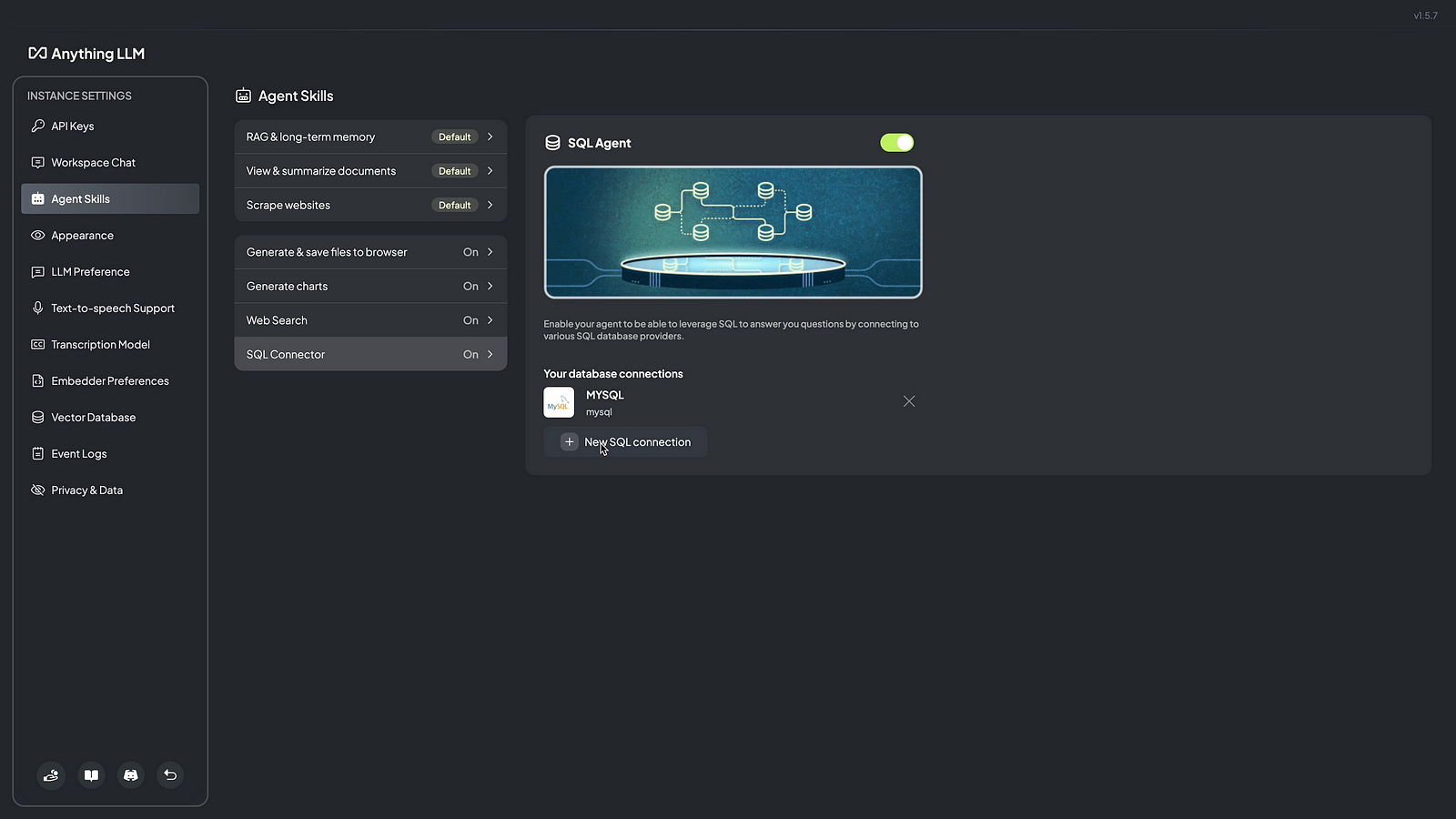Screen dimensions: 1456x819
Task: Open the documentation book icon
Action: click(91, 775)
